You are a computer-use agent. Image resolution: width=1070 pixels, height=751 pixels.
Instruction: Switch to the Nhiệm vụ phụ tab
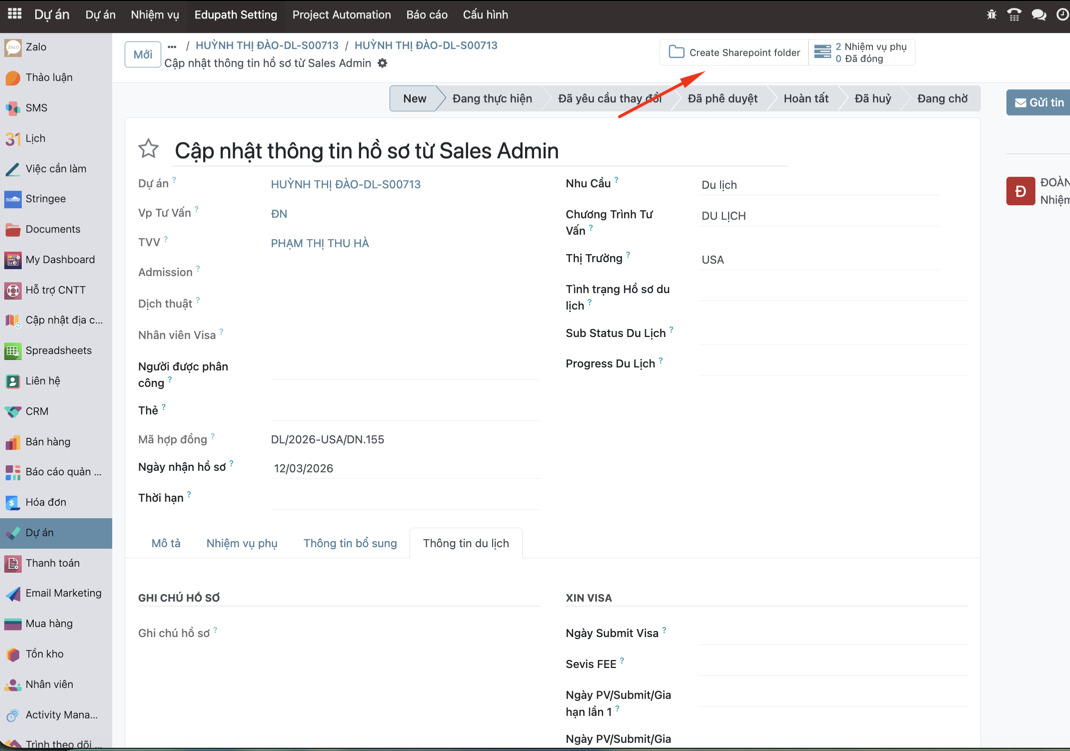[x=242, y=544]
